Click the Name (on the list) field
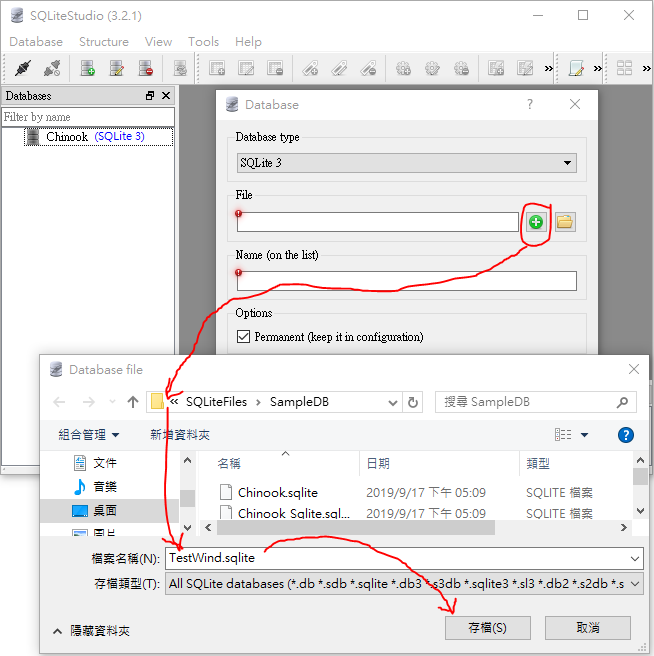Viewport: 654px width, 656px height. coord(406,281)
